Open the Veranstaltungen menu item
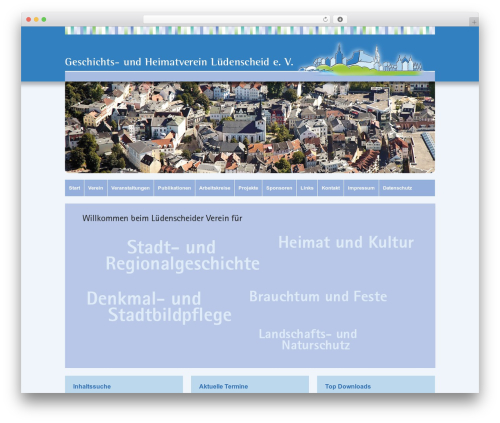Image resolution: width=500 pixels, height=423 pixels. tap(130, 188)
